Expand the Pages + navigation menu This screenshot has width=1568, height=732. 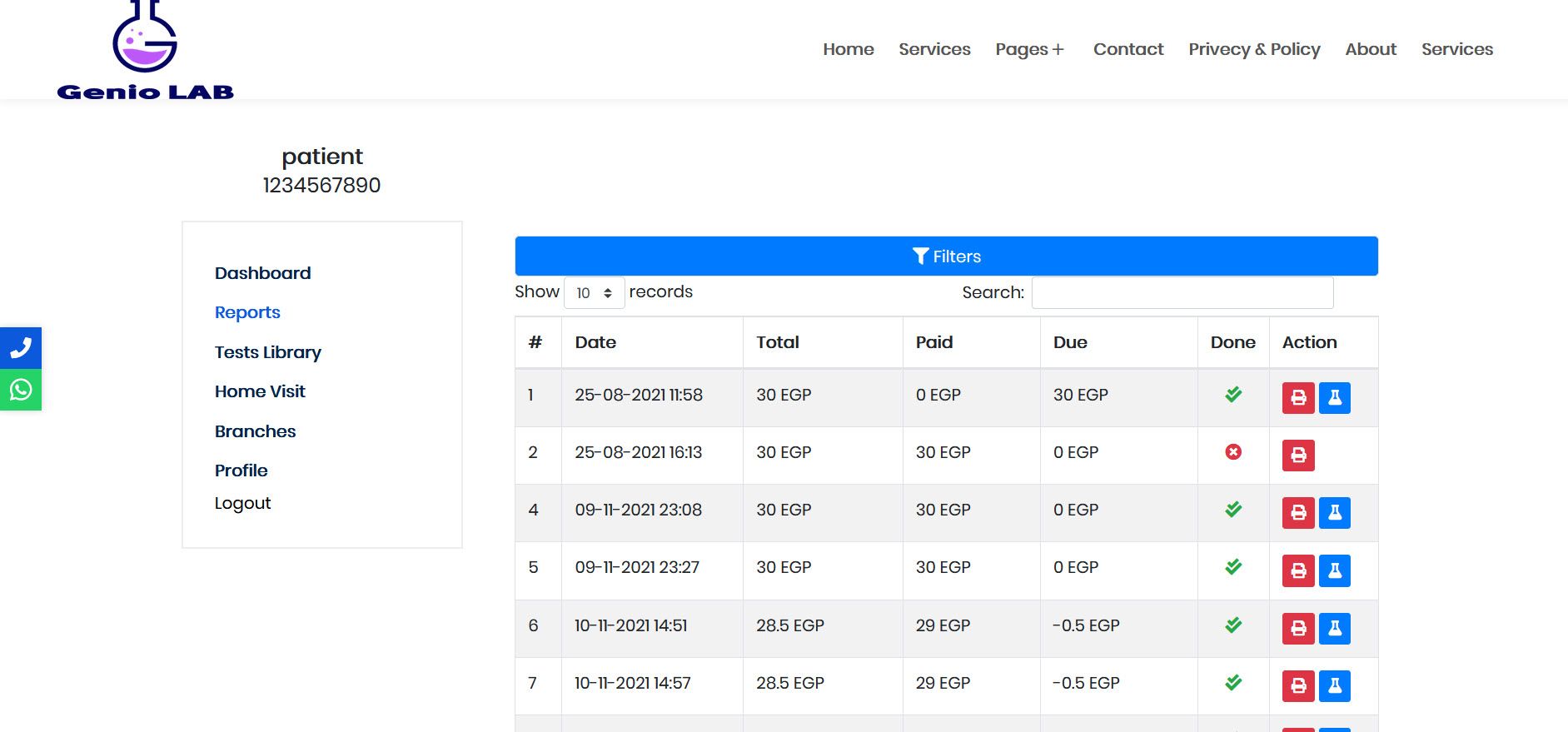[x=1030, y=49]
